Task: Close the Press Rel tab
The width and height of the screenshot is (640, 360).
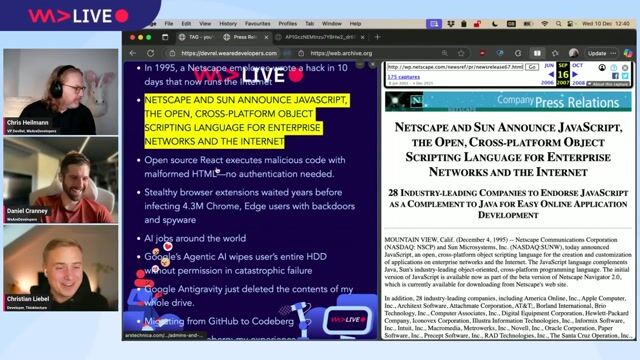Action: [x=266, y=37]
